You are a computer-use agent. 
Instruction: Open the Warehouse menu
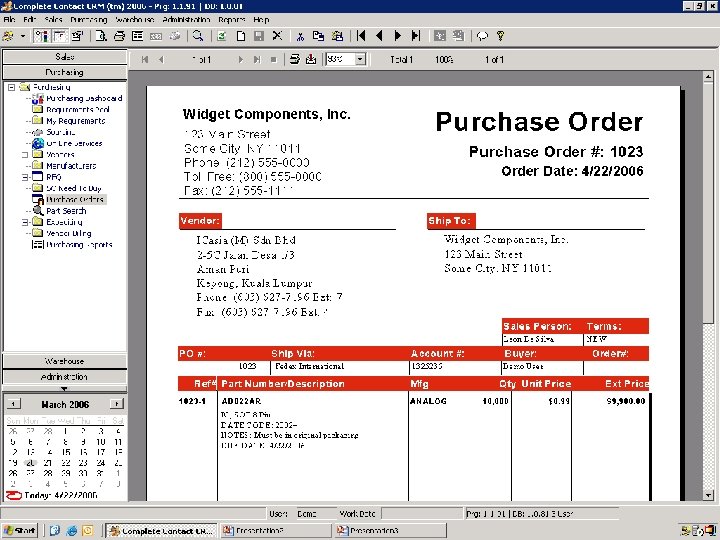pos(135,20)
